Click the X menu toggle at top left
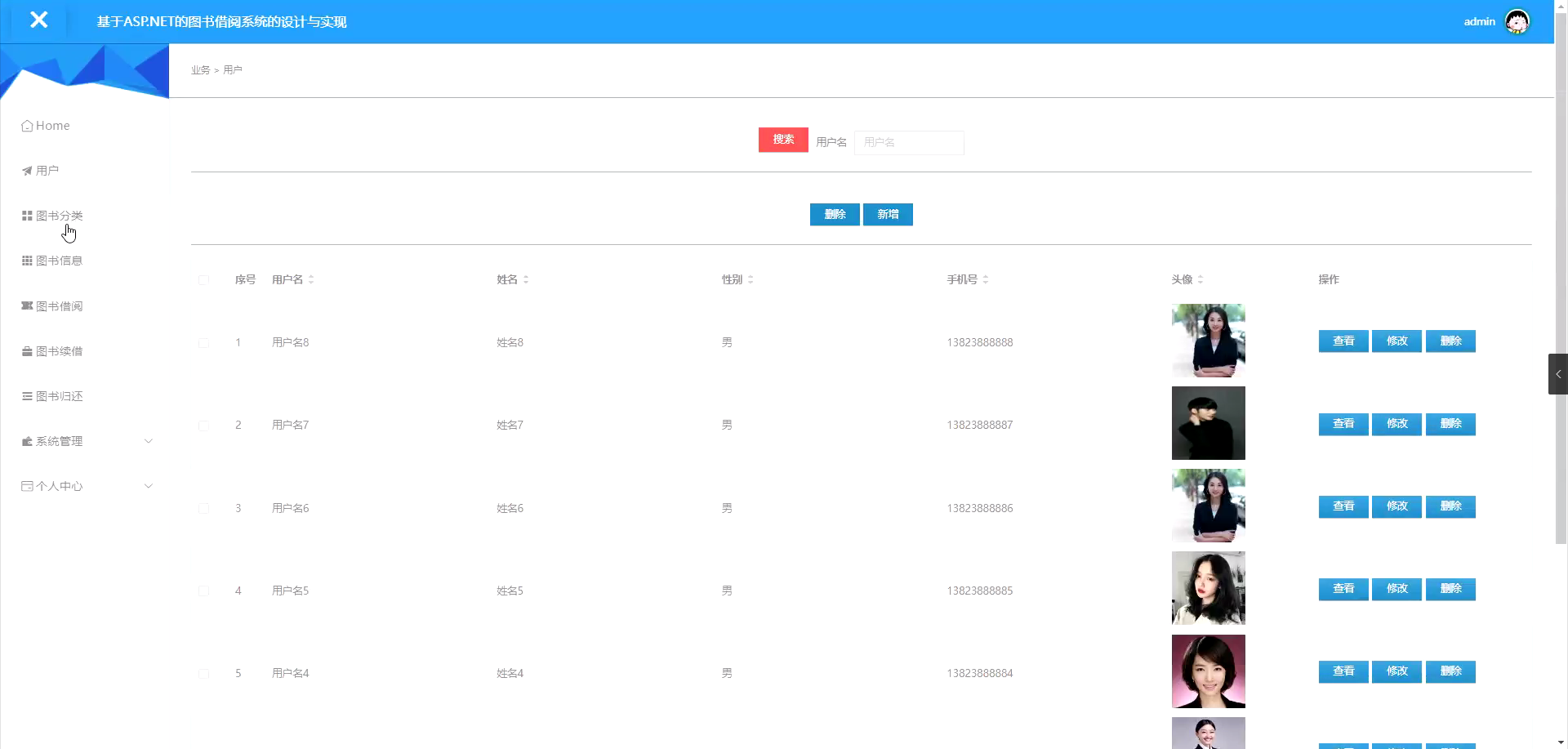The image size is (1568, 749). pyautogui.click(x=38, y=20)
